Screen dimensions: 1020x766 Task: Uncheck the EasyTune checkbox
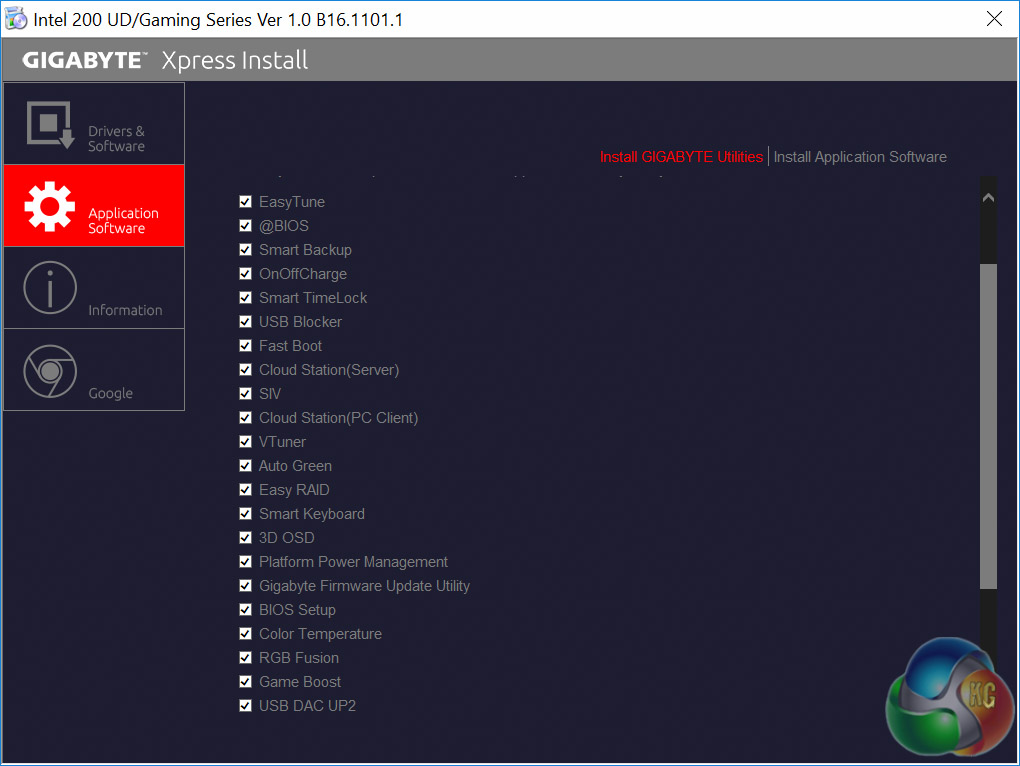(245, 202)
